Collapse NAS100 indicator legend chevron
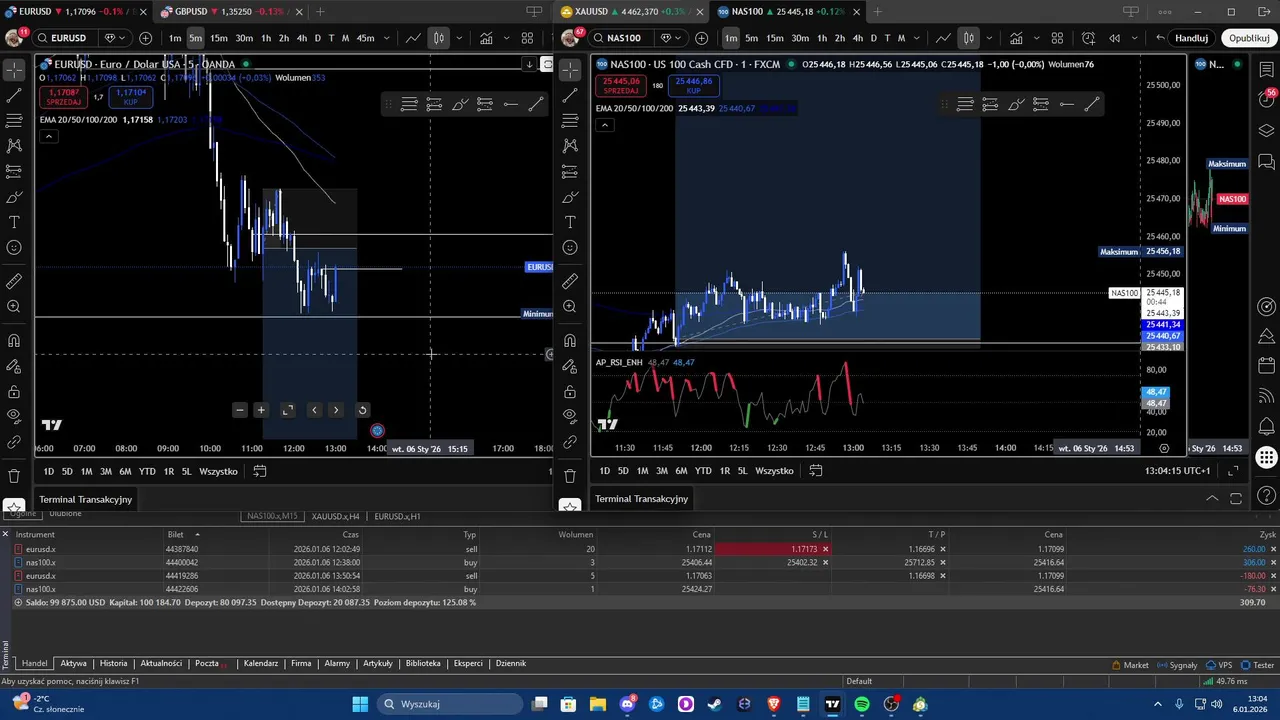 point(604,125)
